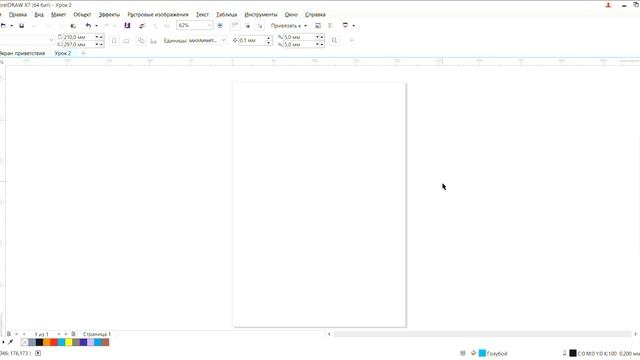
Task: Click the Undo arrow icon
Action: coord(88,26)
